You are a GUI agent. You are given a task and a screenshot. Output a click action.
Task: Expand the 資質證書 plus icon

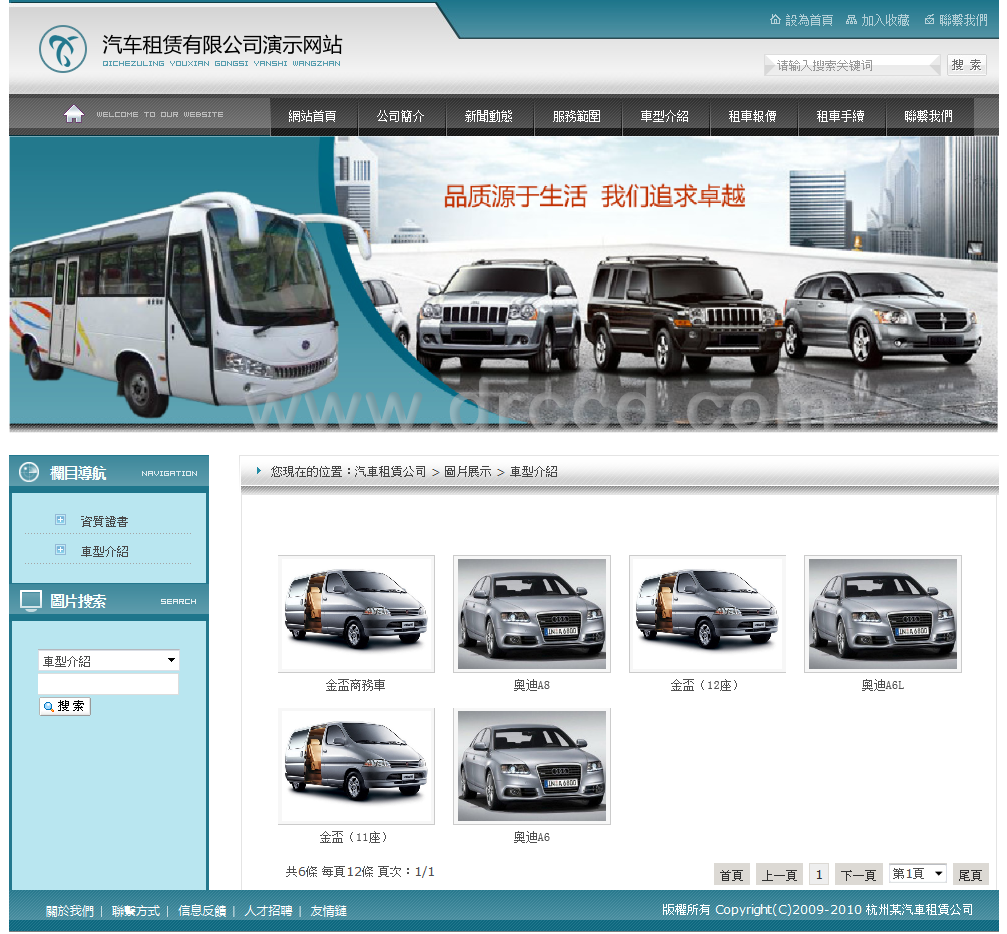(x=60, y=520)
